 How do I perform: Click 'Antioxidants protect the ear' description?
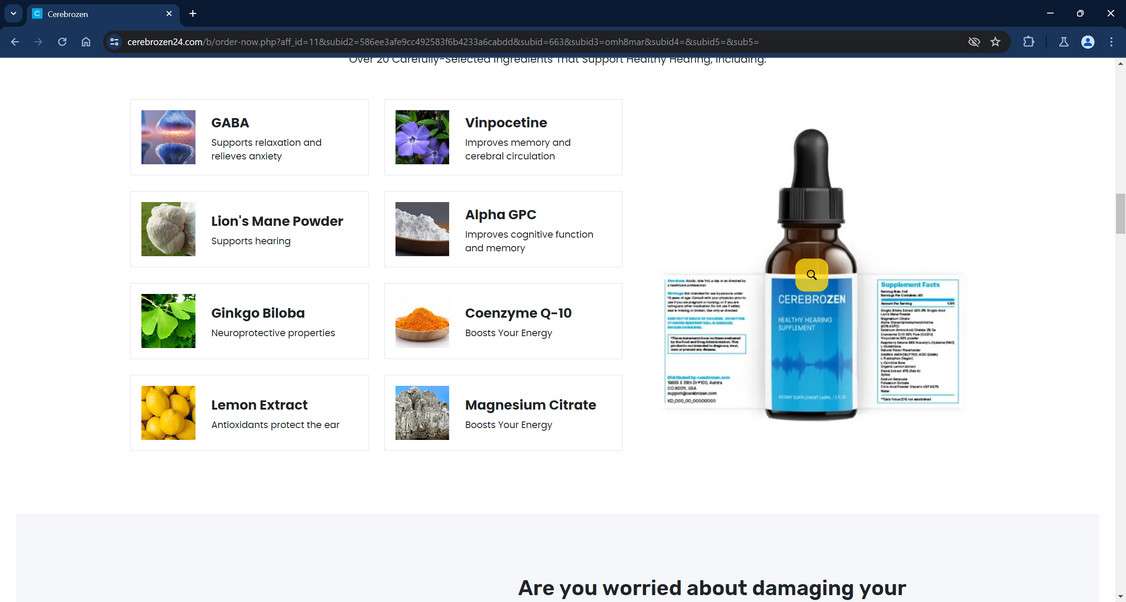pyautogui.click(x=275, y=425)
